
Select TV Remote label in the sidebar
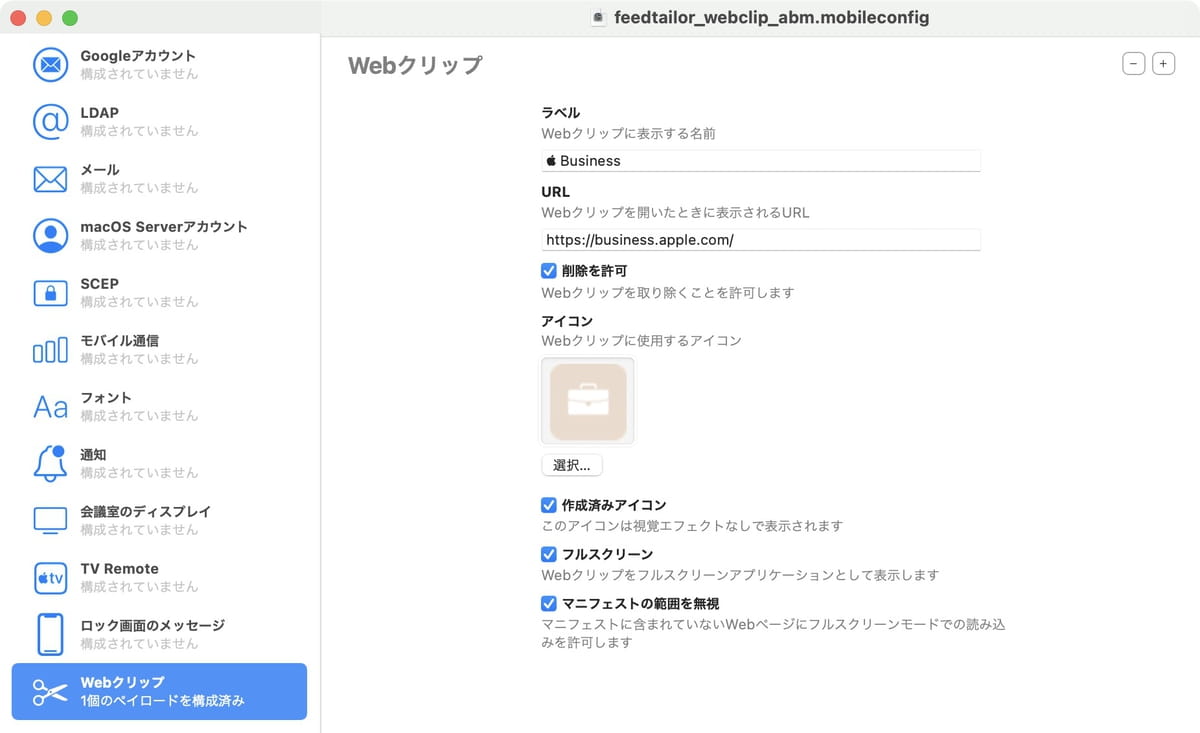click(x=120, y=569)
